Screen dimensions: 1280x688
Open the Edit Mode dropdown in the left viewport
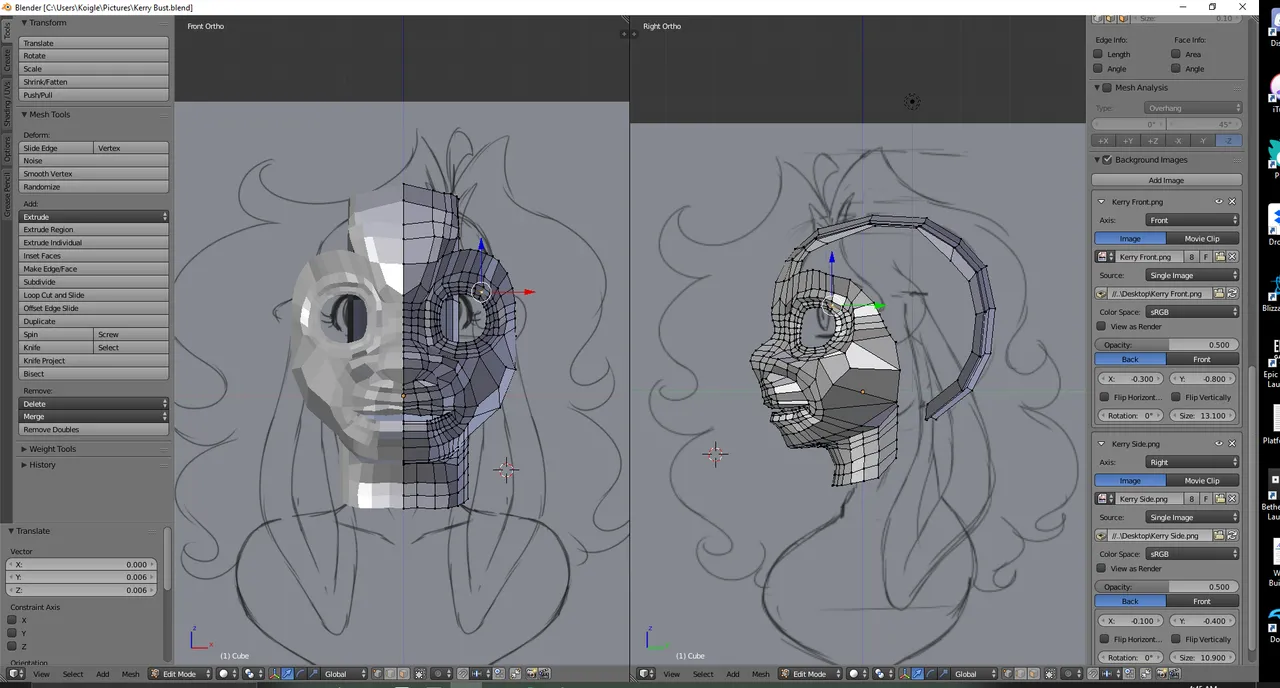(x=180, y=674)
